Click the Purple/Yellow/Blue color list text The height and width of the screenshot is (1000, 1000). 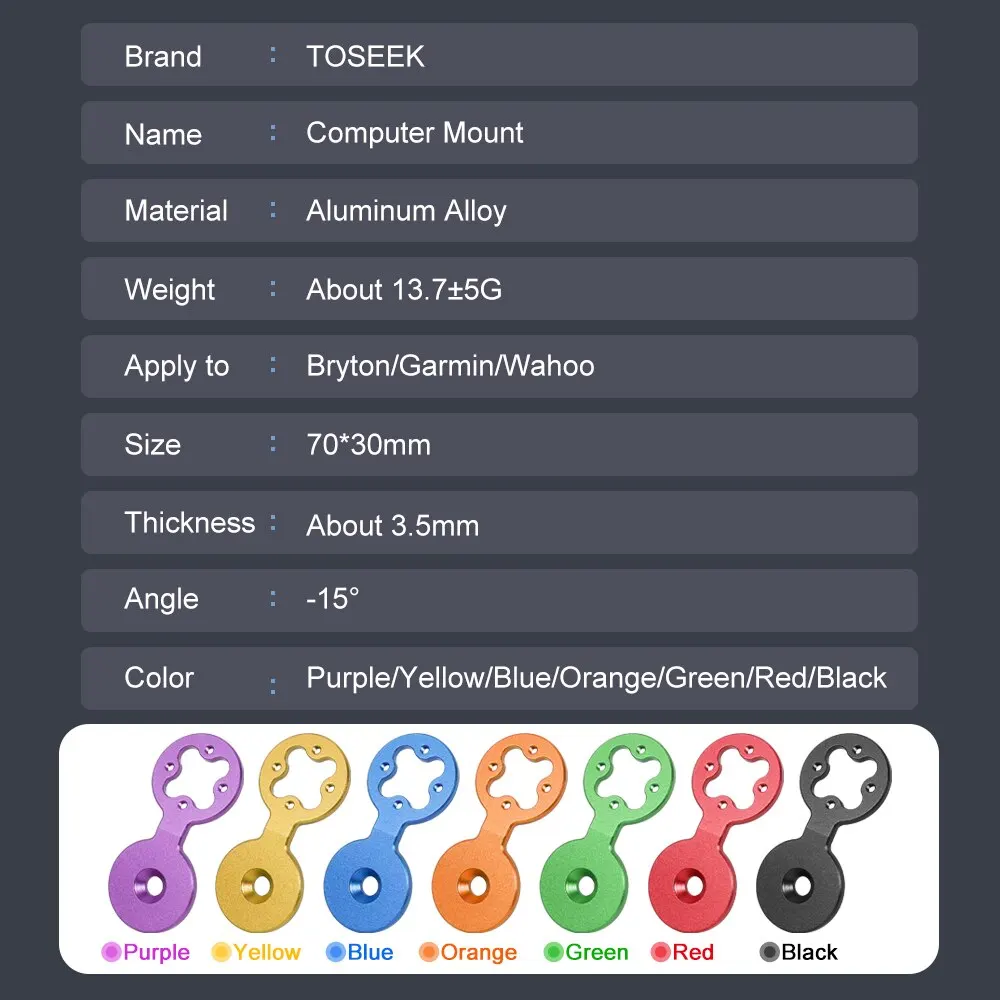click(596, 678)
